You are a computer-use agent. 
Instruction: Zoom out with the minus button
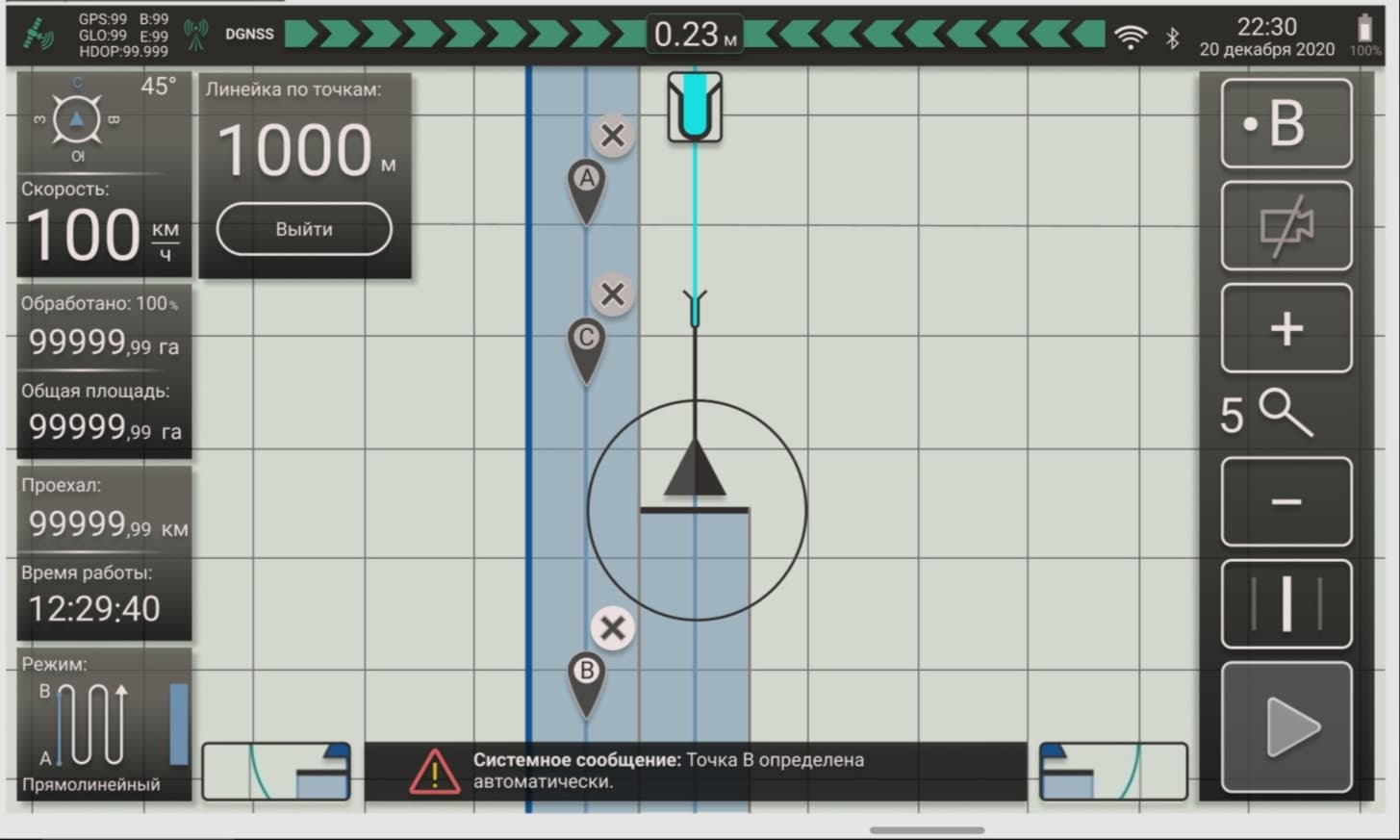click(x=1286, y=501)
